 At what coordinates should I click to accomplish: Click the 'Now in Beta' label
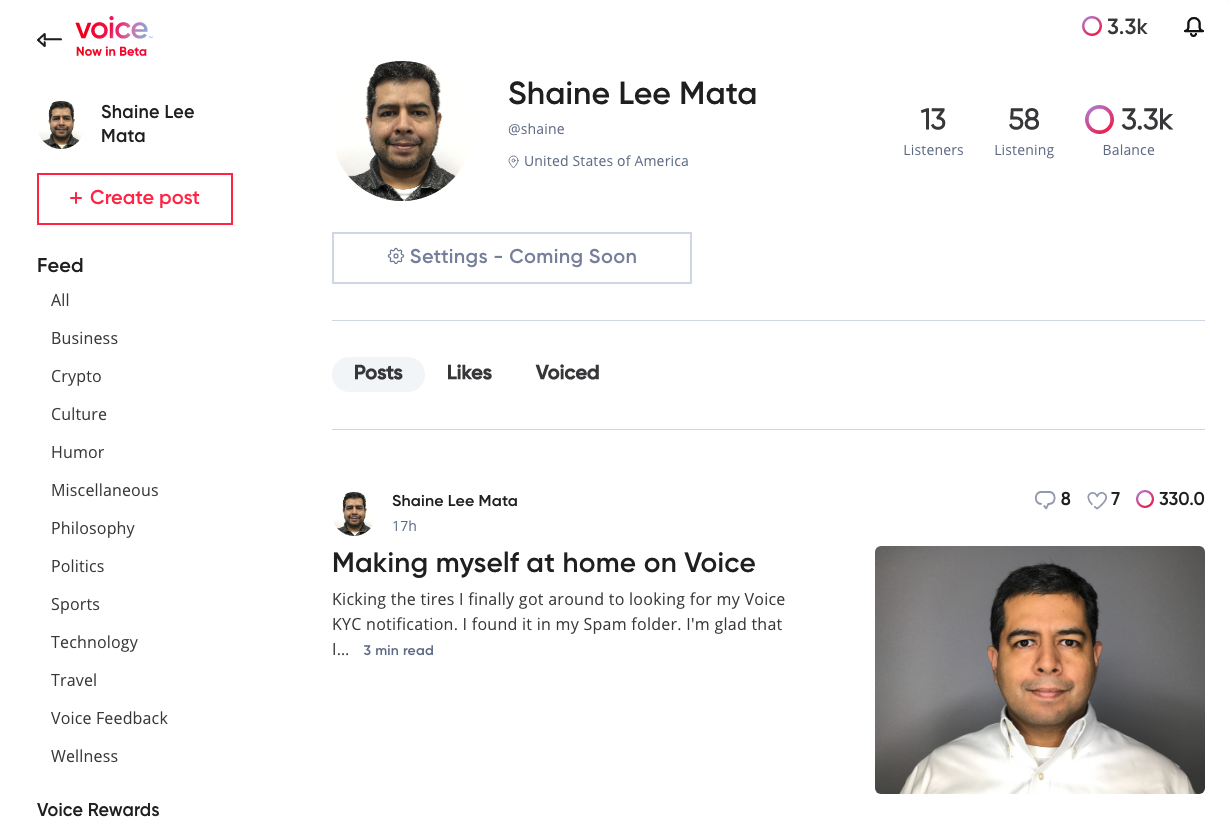(x=111, y=52)
